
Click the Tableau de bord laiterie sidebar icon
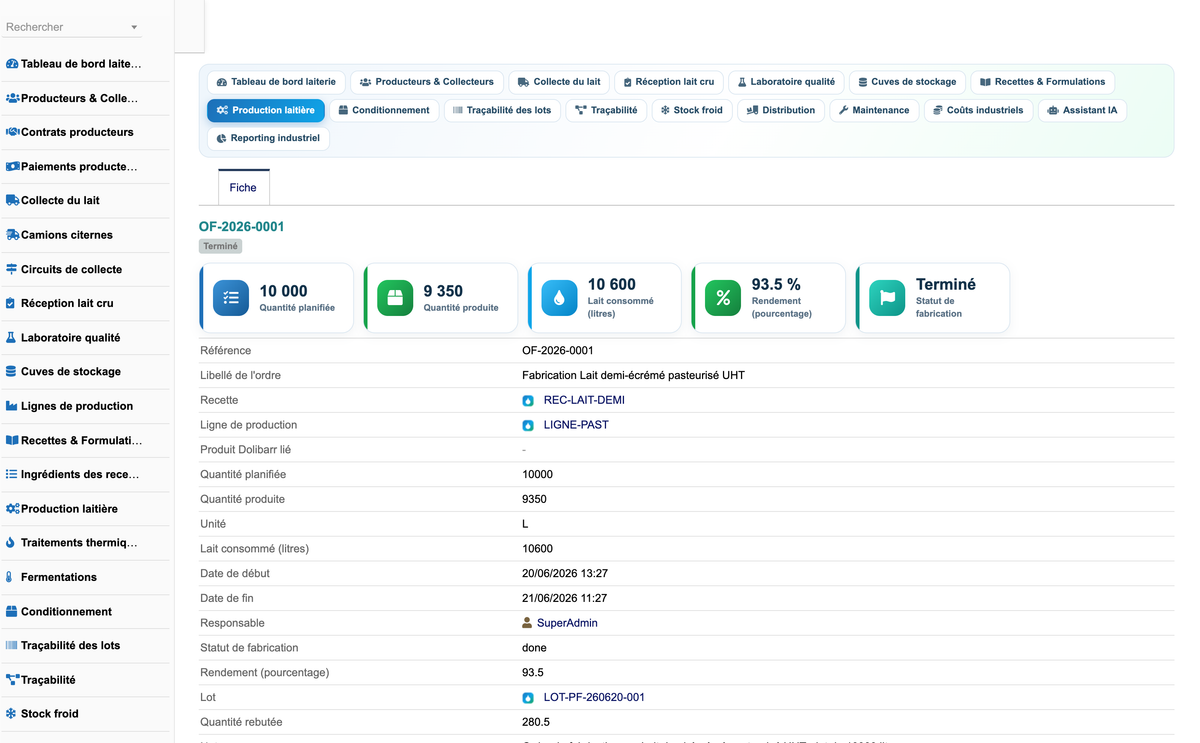coord(12,64)
